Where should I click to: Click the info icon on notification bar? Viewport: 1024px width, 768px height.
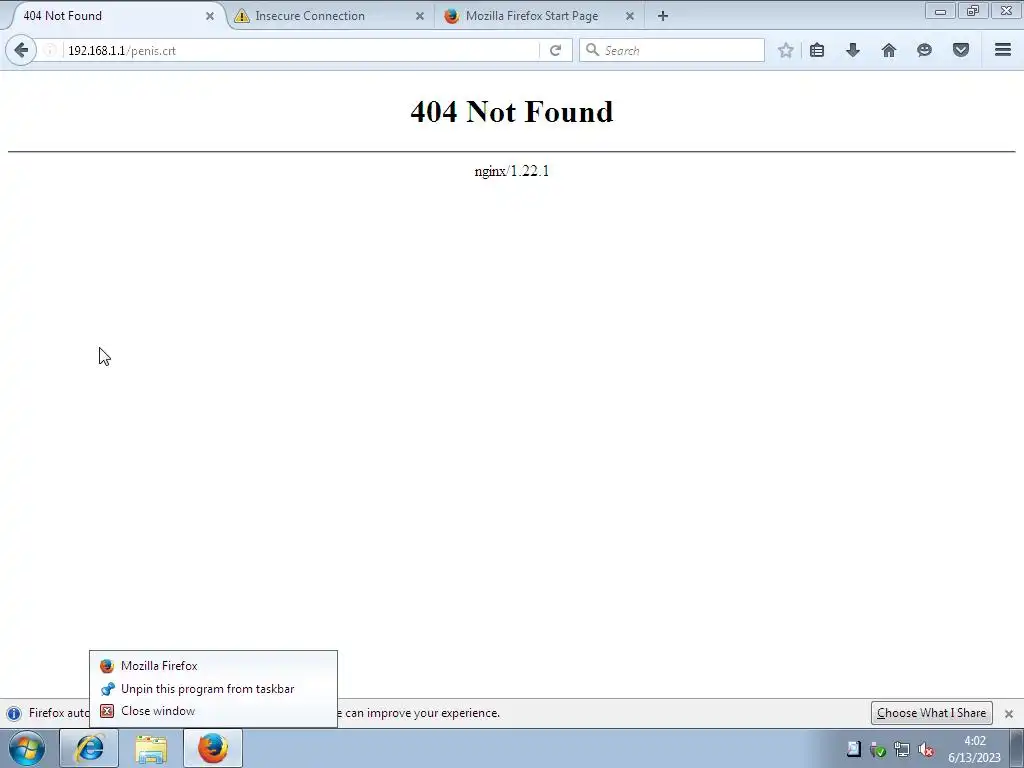14,713
